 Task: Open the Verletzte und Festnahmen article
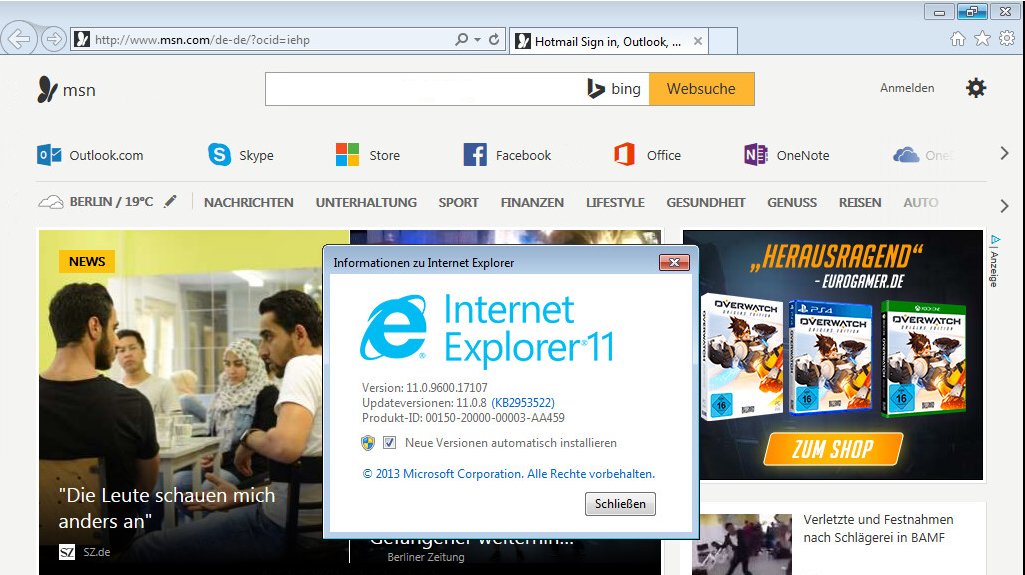878,528
